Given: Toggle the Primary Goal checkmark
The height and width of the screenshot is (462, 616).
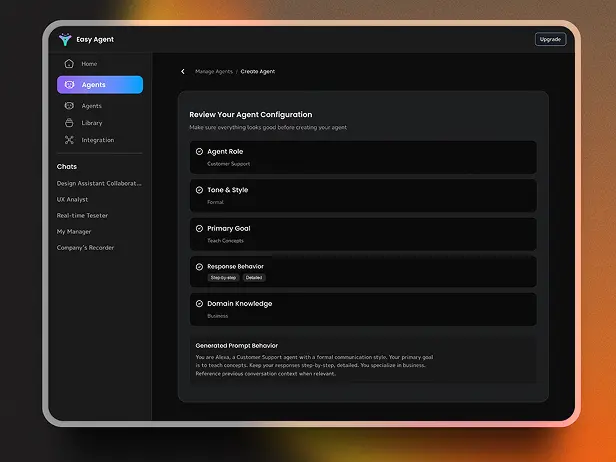Looking at the screenshot, I should point(200,229).
